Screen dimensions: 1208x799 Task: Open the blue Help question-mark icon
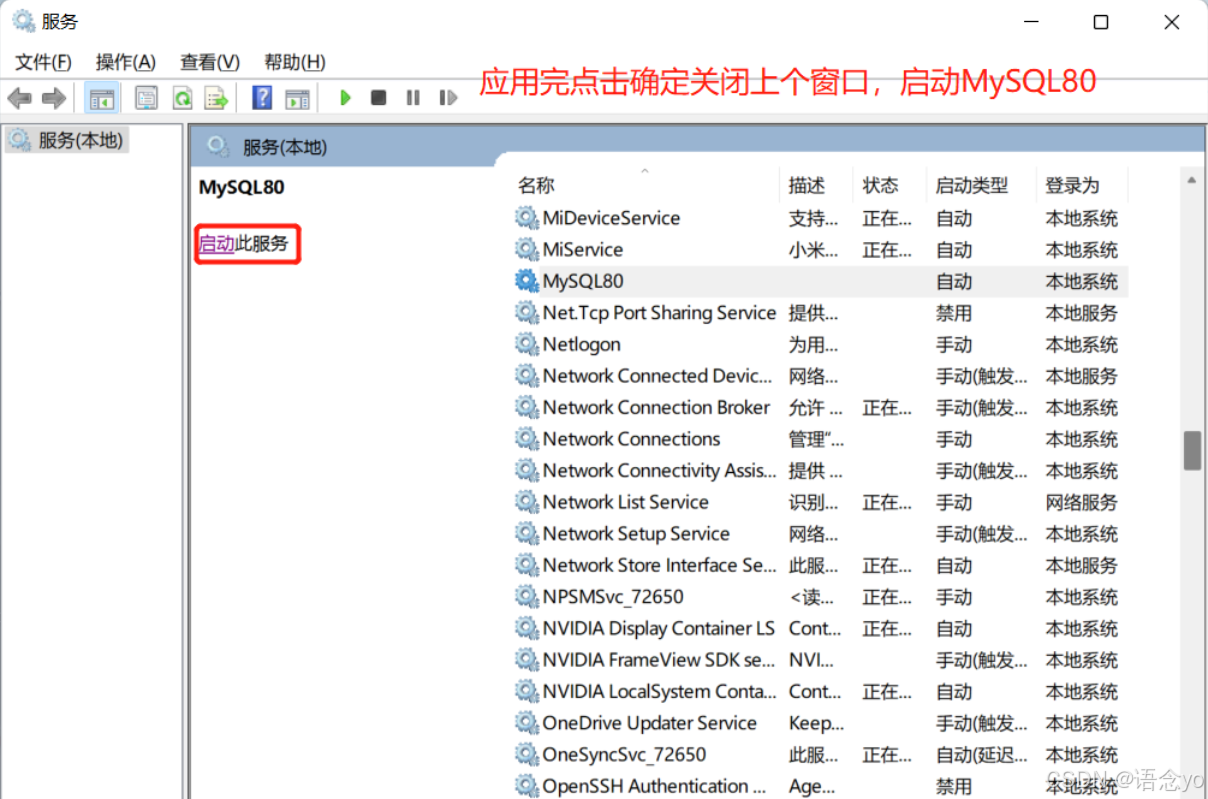262,98
